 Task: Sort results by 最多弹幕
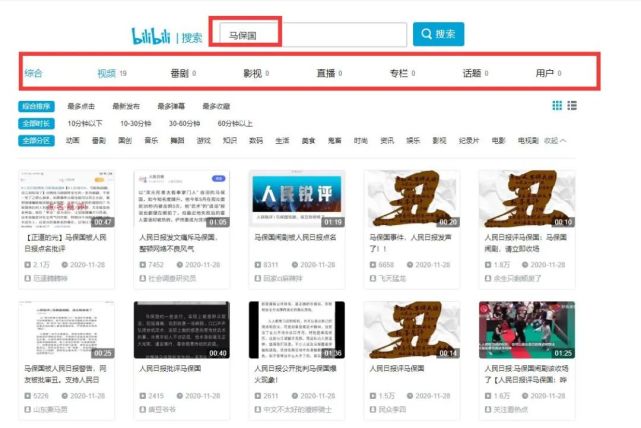(x=171, y=106)
